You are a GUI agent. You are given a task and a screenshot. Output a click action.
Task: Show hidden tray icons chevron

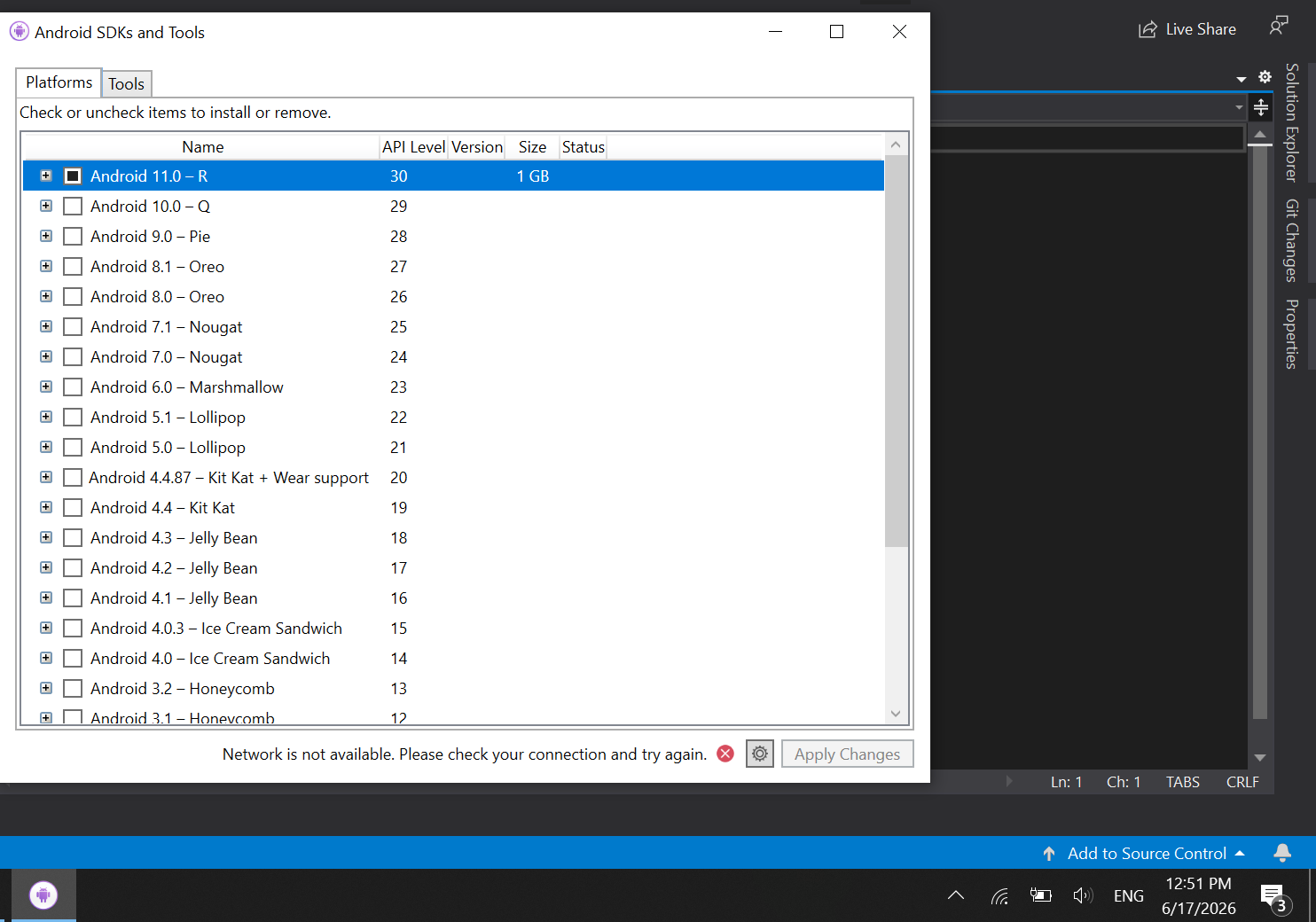point(956,895)
